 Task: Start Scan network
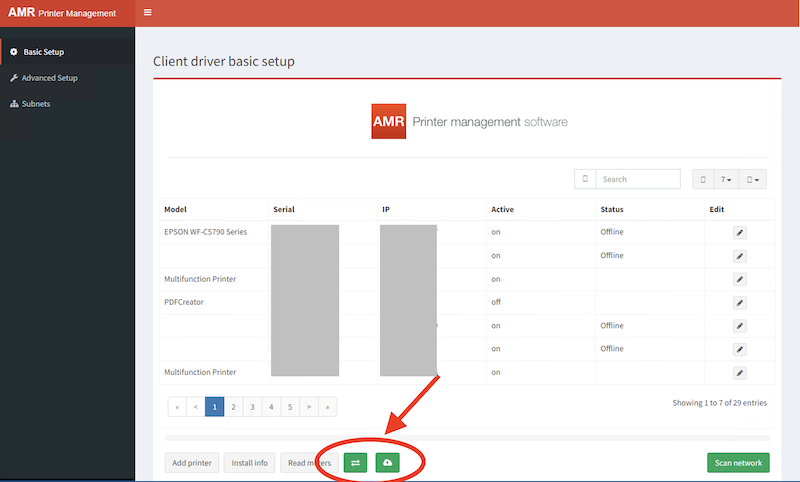[737, 462]
